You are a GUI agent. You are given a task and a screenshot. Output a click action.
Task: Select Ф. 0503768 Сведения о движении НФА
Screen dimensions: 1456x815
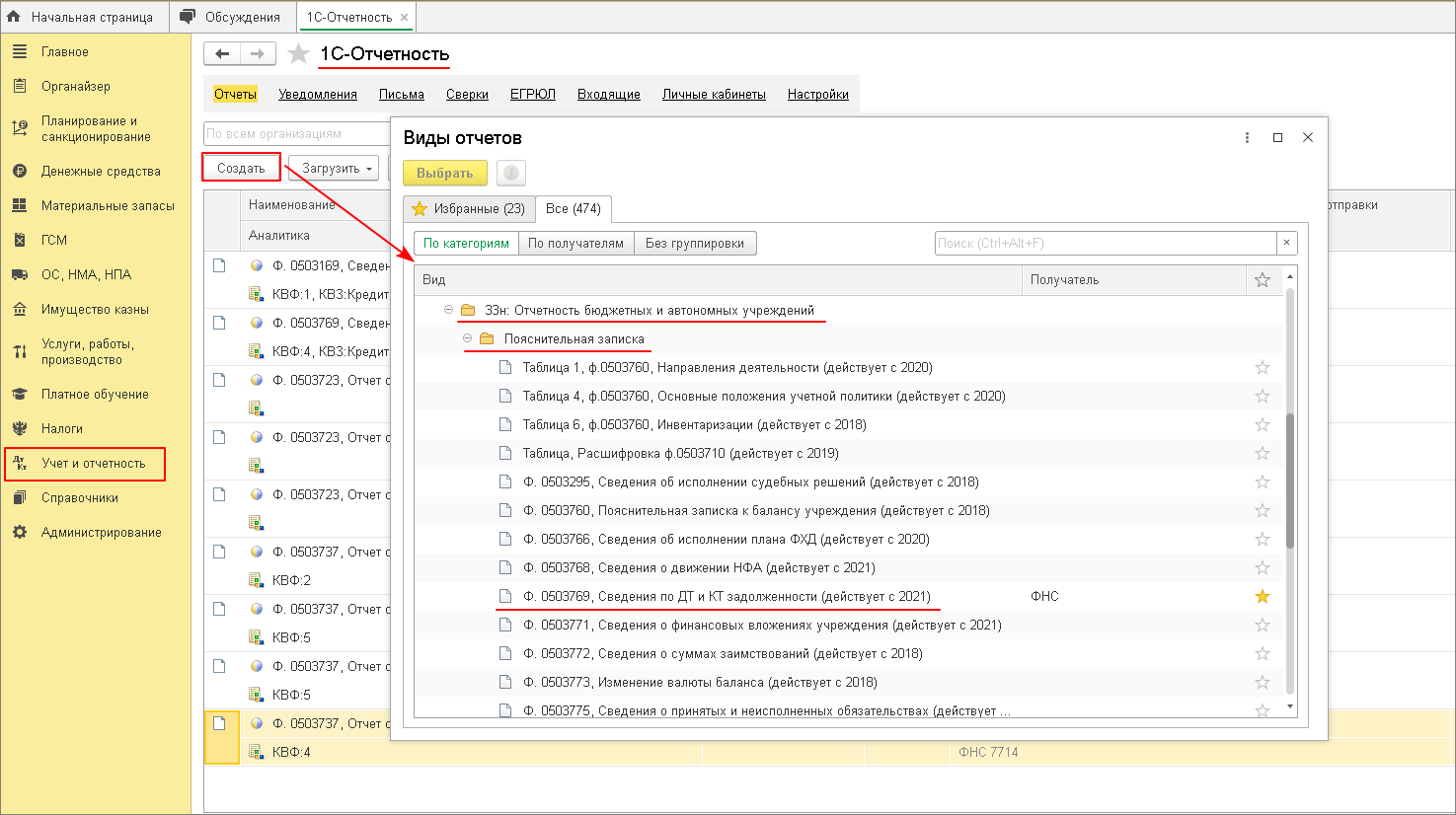click(x=699, y=567)
